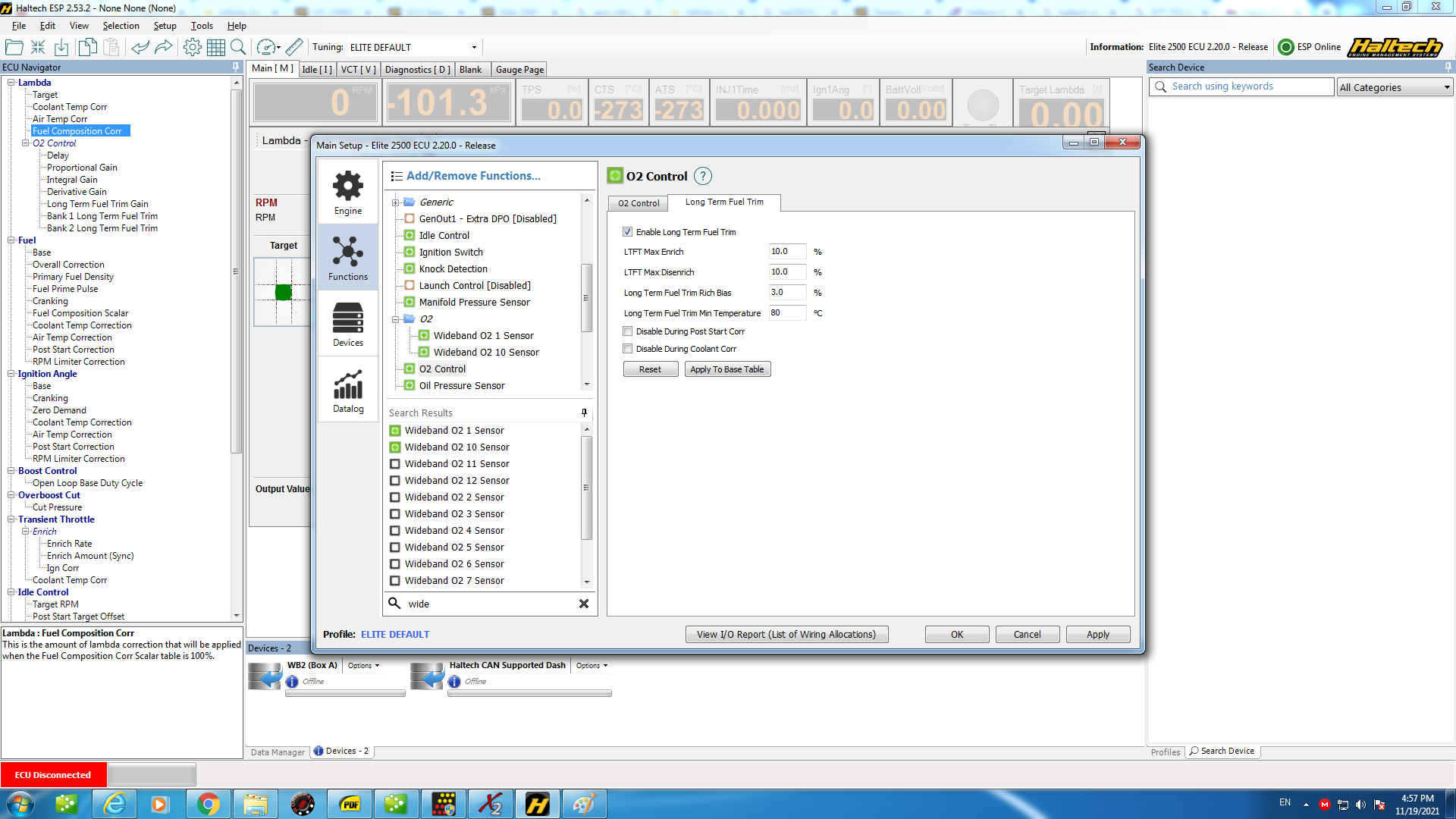The image size is (1456, 819).
Task: Click the copy pages toolbar icon
Action: coord(87,47)
